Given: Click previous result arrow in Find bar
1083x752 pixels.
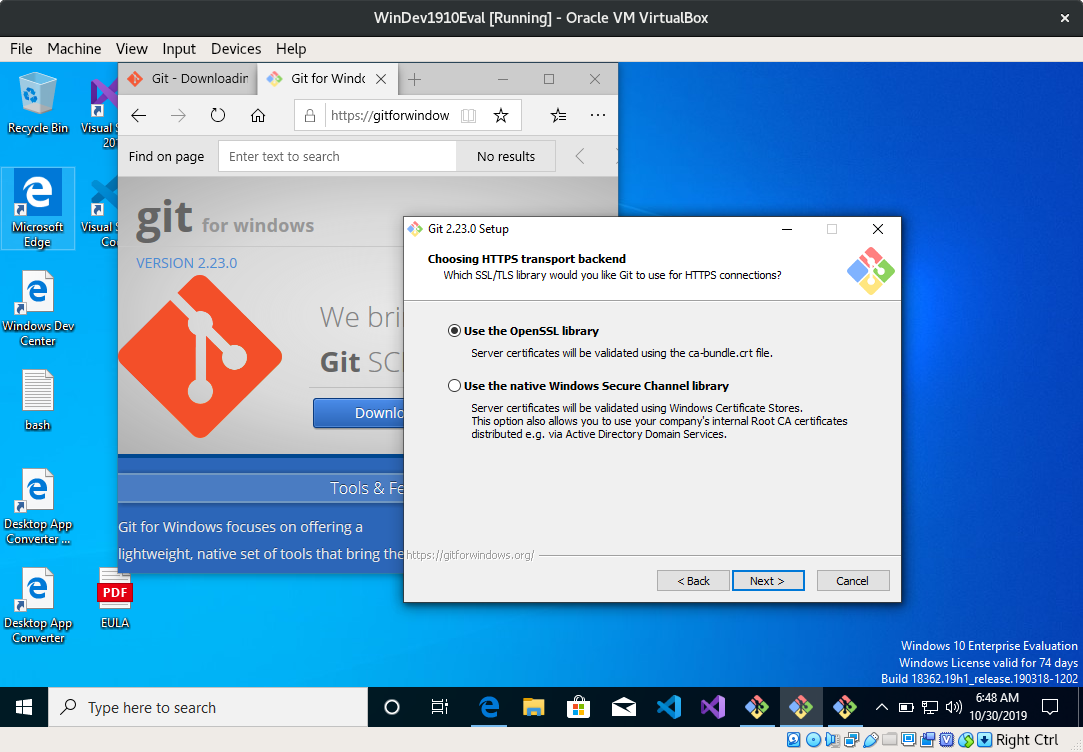Looking at the screenshot, I should click(x=579, y=156).
